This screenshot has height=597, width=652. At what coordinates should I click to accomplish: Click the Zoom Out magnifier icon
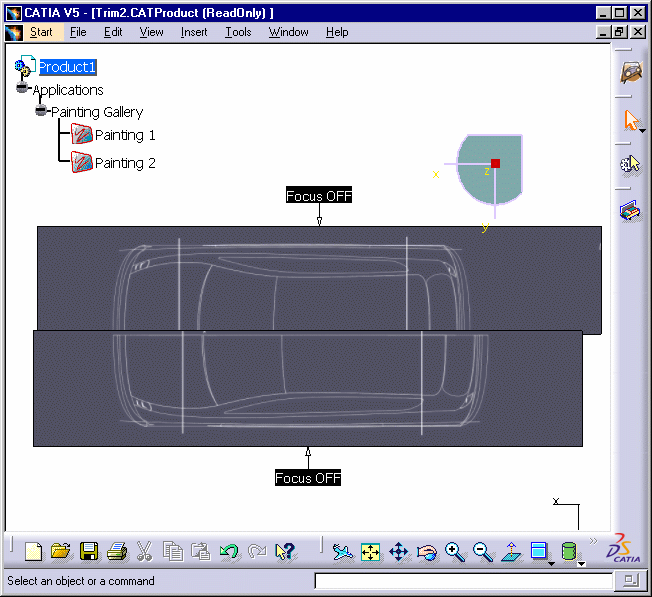coord(483,553)
